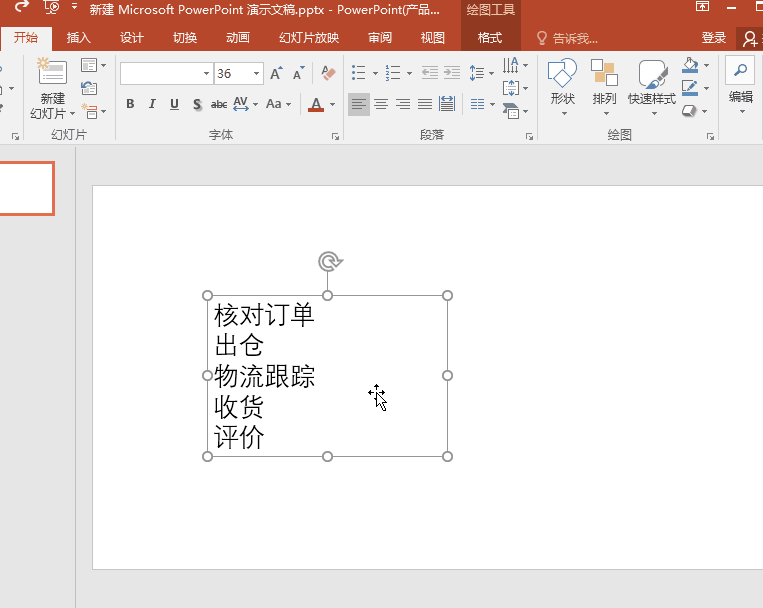The width and height of the screenshot is (763, 608).
Task: Open the 动画 (Animations) tab
Action: coord(238,38)
